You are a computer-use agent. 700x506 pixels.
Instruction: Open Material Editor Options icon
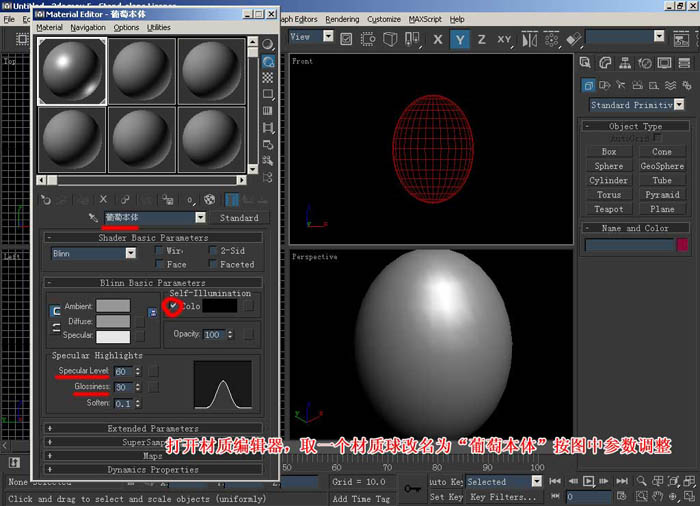(x=268, y=144)
